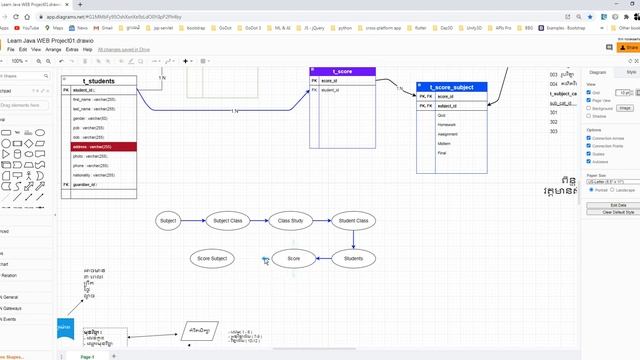Select the cloud shape in palette
This screenshot has height=360, width=640.
coord(29,154)
